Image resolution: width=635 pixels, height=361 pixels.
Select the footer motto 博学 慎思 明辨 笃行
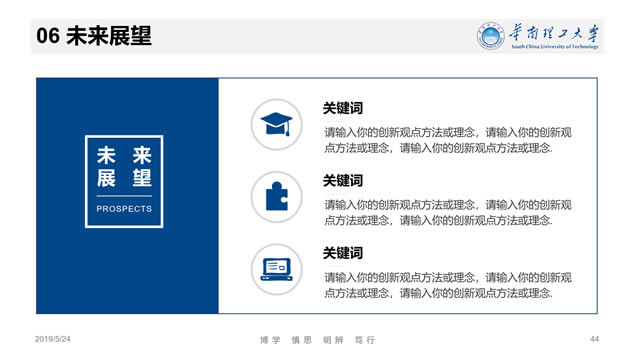pyautogui.click(x=318, y=340)
